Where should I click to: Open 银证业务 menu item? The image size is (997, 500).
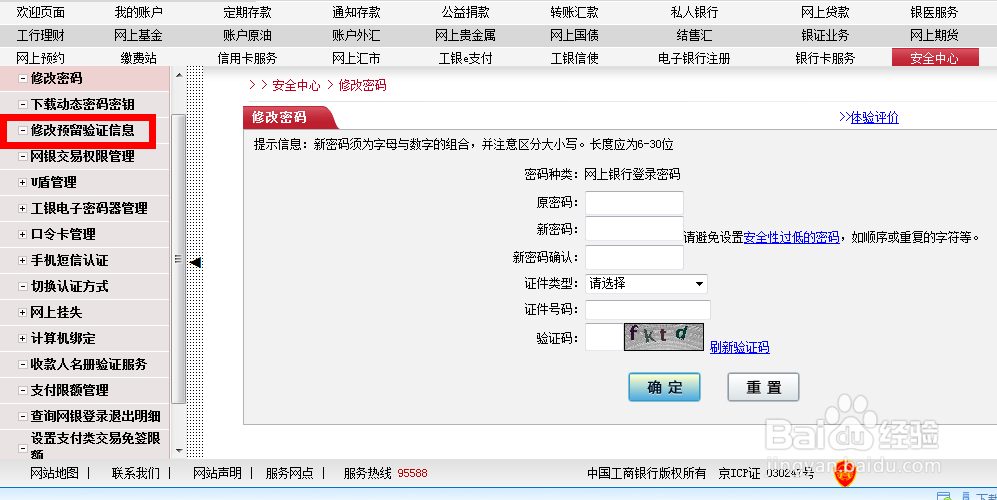click(x=825, y=36)
